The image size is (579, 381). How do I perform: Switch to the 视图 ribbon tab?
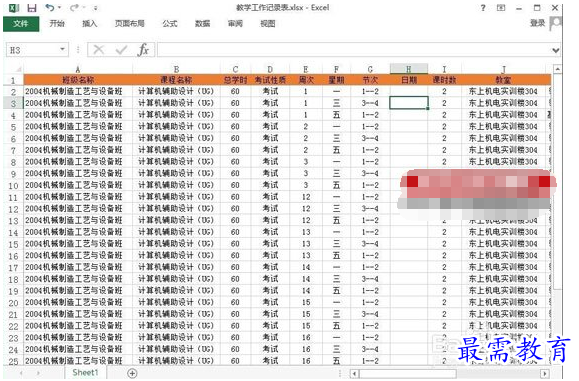[x=268, y=24]
